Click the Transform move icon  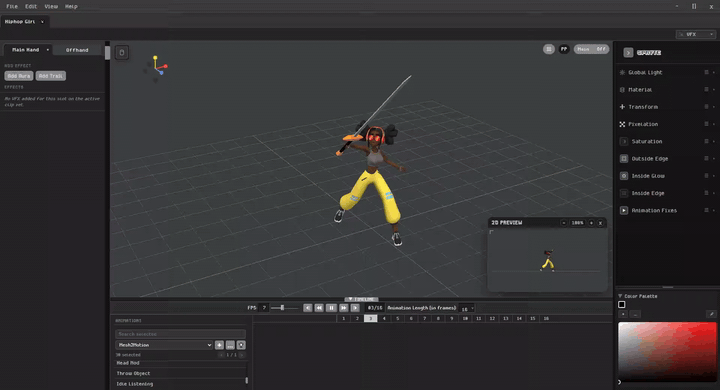[622, 107]
